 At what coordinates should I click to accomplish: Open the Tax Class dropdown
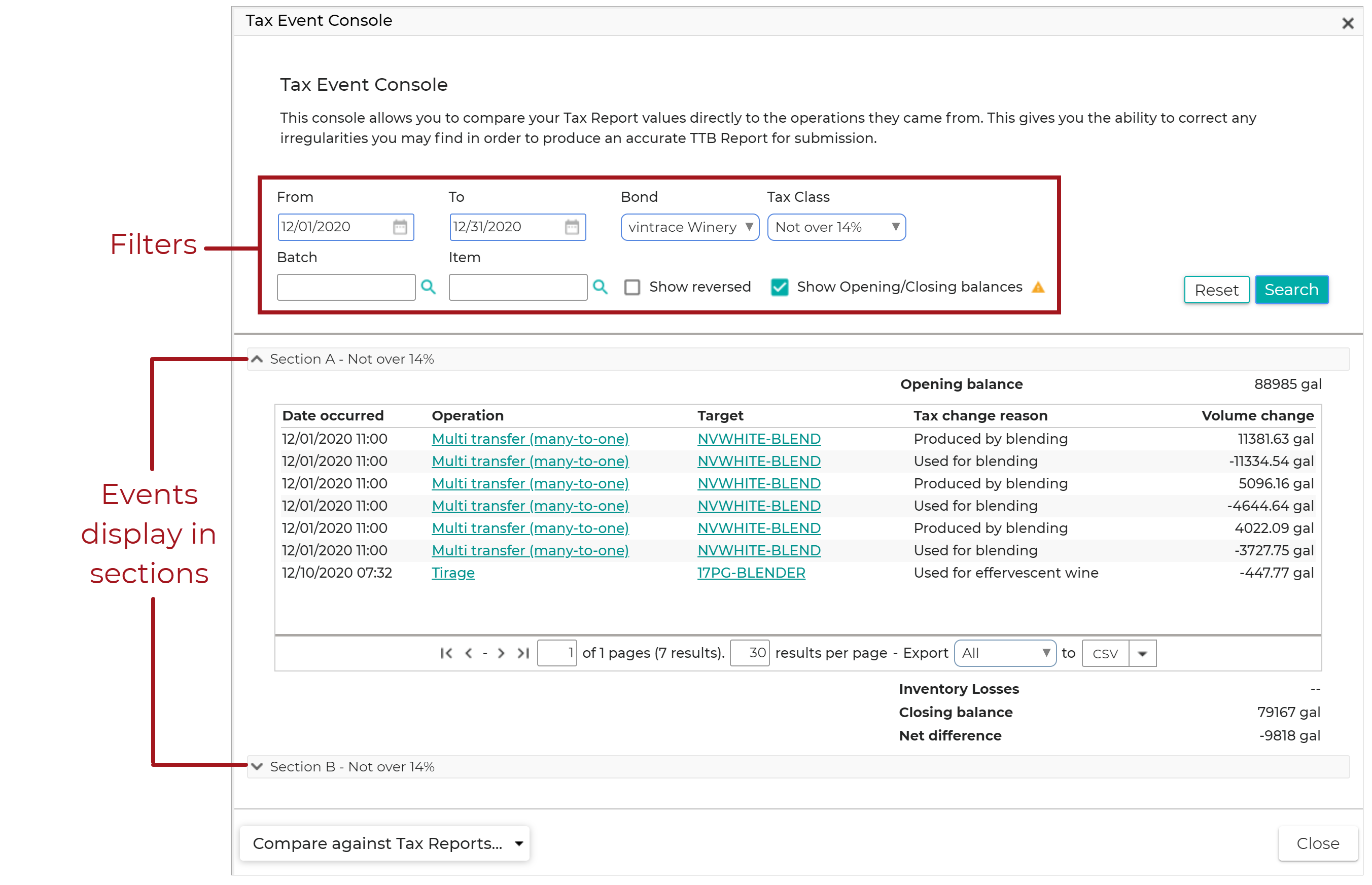tap(836, 227)
